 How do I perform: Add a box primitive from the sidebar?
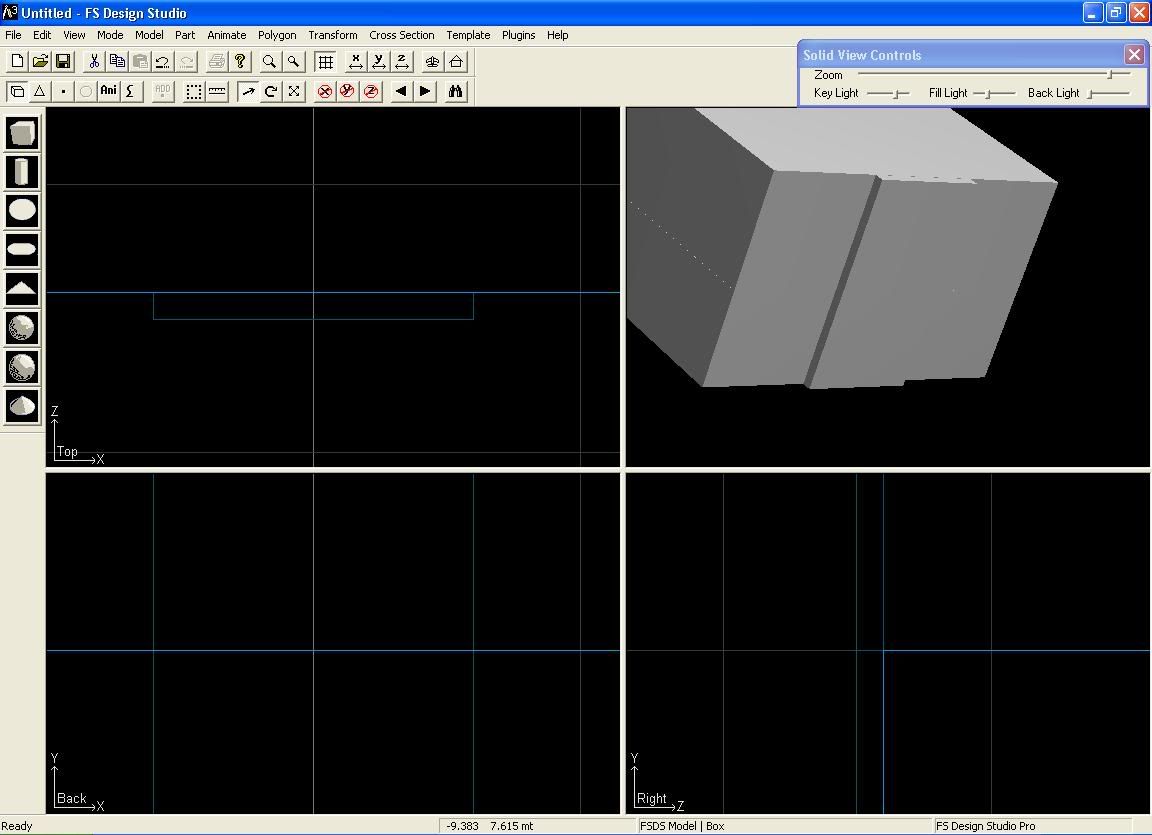click(22, 133)
